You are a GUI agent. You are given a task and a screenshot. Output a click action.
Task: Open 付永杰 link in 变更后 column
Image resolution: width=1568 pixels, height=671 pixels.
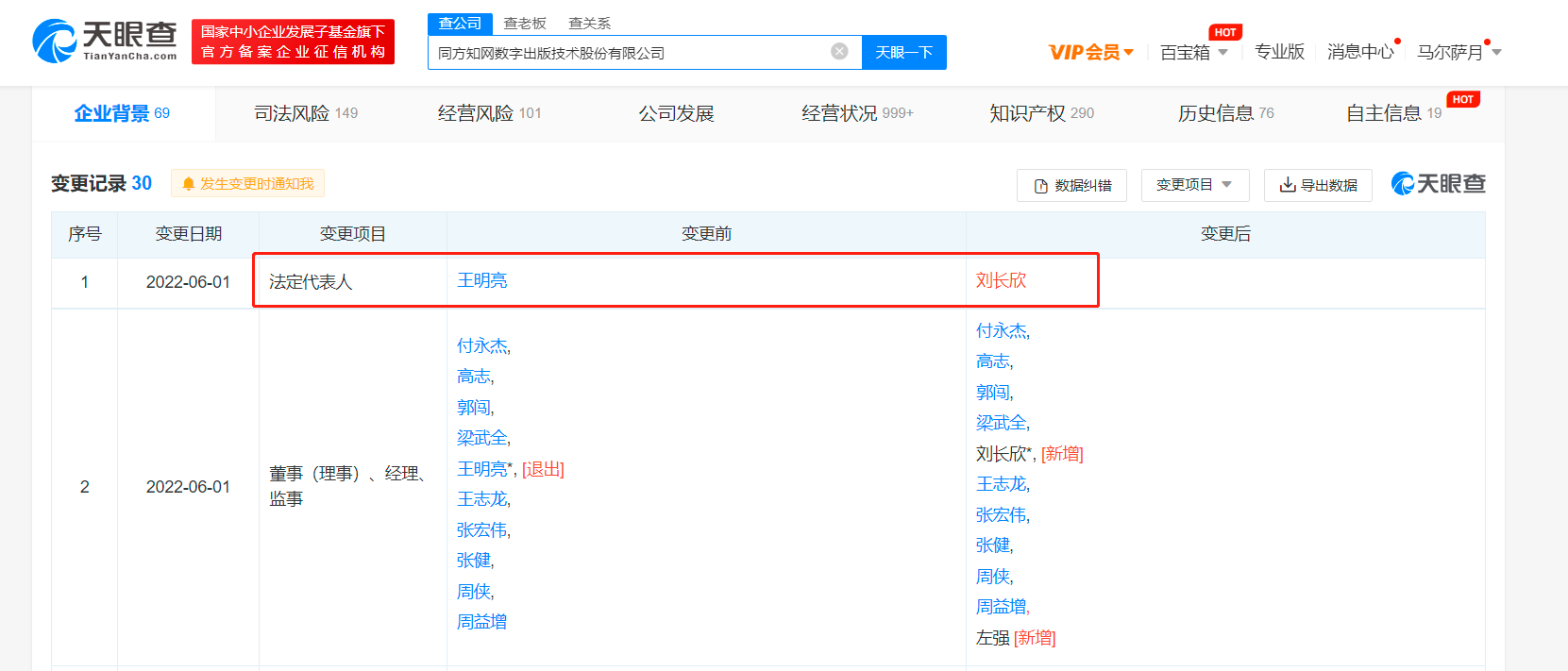click(1001, 330)
